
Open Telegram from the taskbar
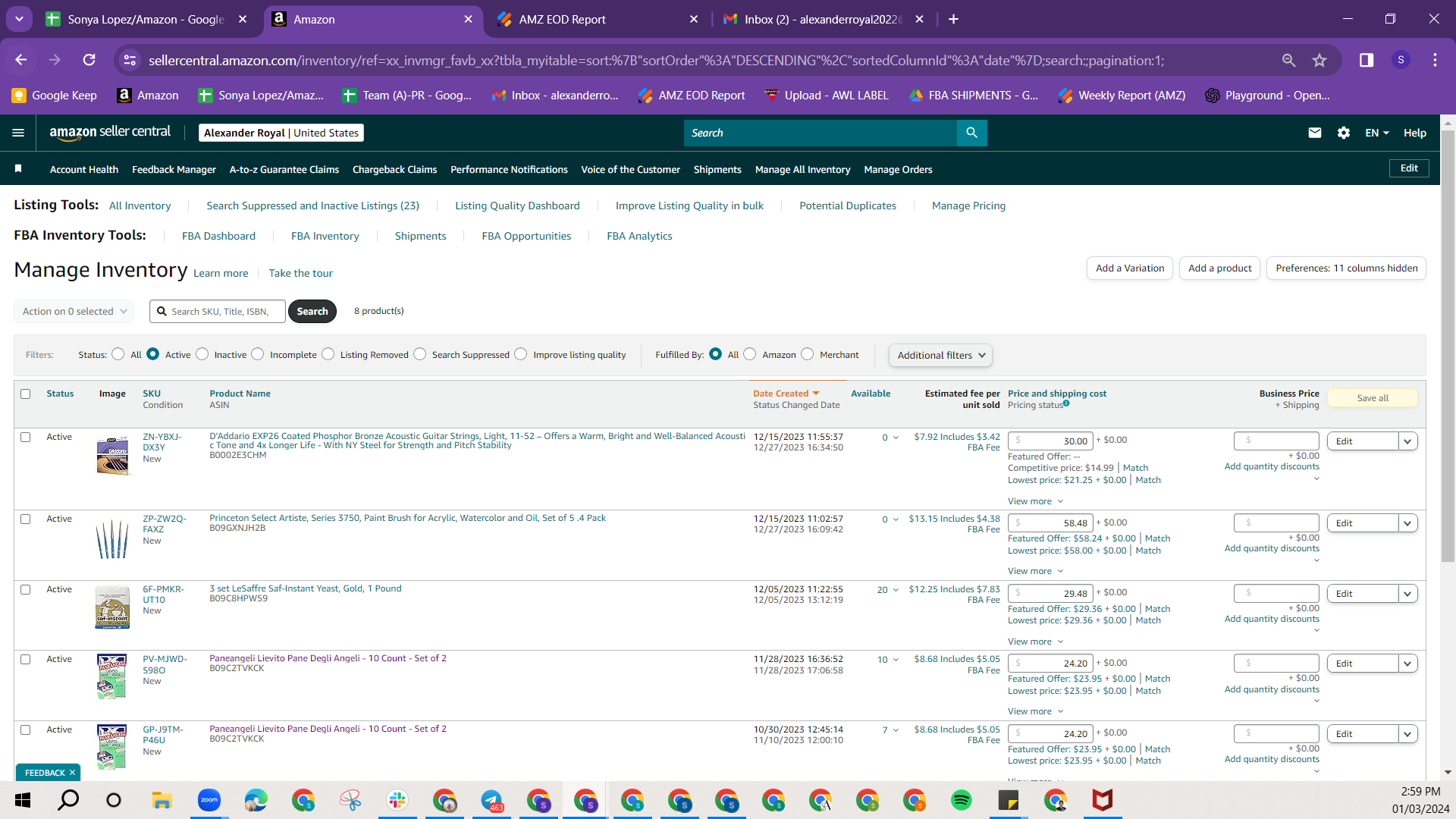[x=491, y=800]
